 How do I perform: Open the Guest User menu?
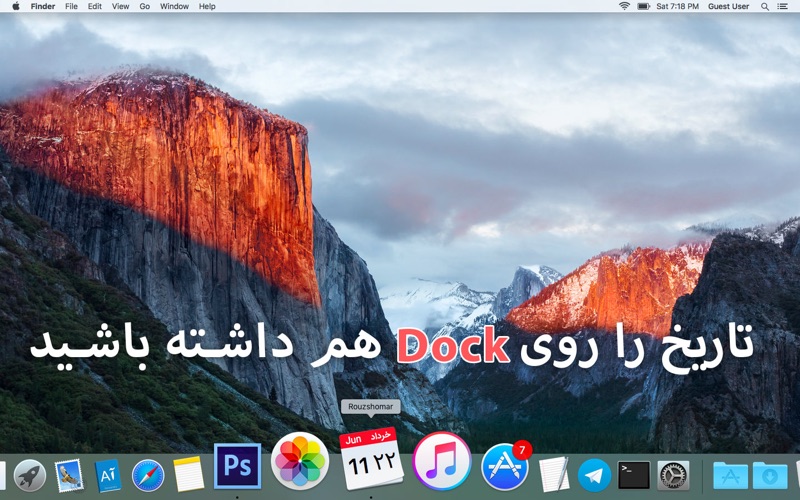point(729,6)
